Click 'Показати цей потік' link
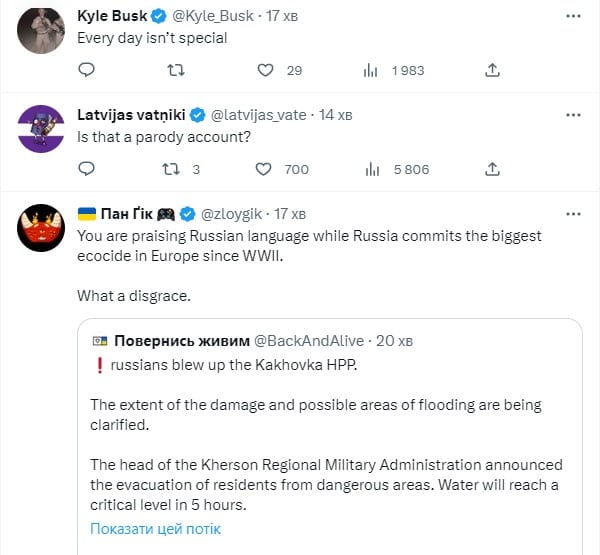Image resolution: width=600 pixels, height=555 pixels. click(155, 529)
